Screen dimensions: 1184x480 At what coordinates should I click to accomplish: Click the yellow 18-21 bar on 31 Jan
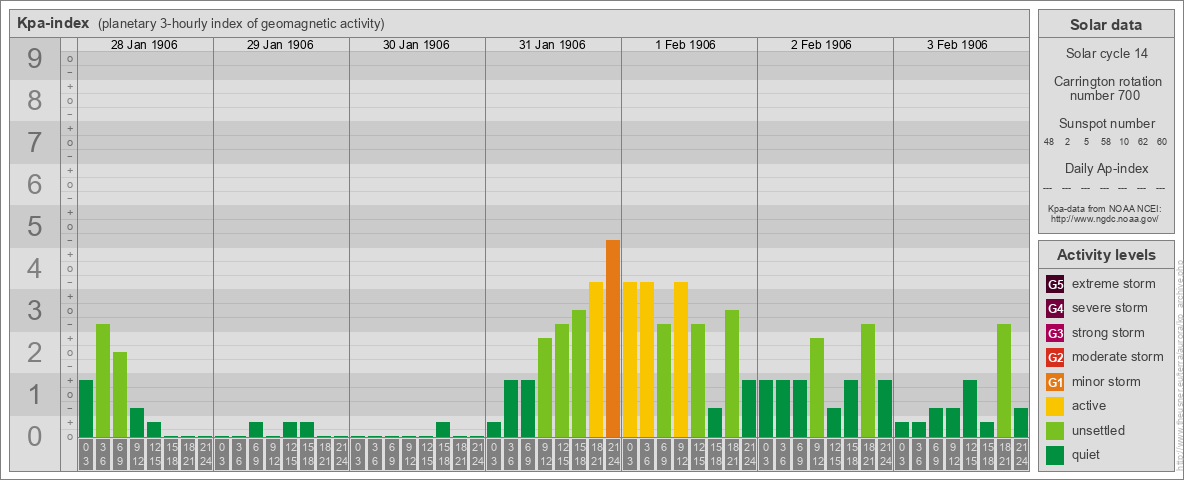click(x=596, y=359)
